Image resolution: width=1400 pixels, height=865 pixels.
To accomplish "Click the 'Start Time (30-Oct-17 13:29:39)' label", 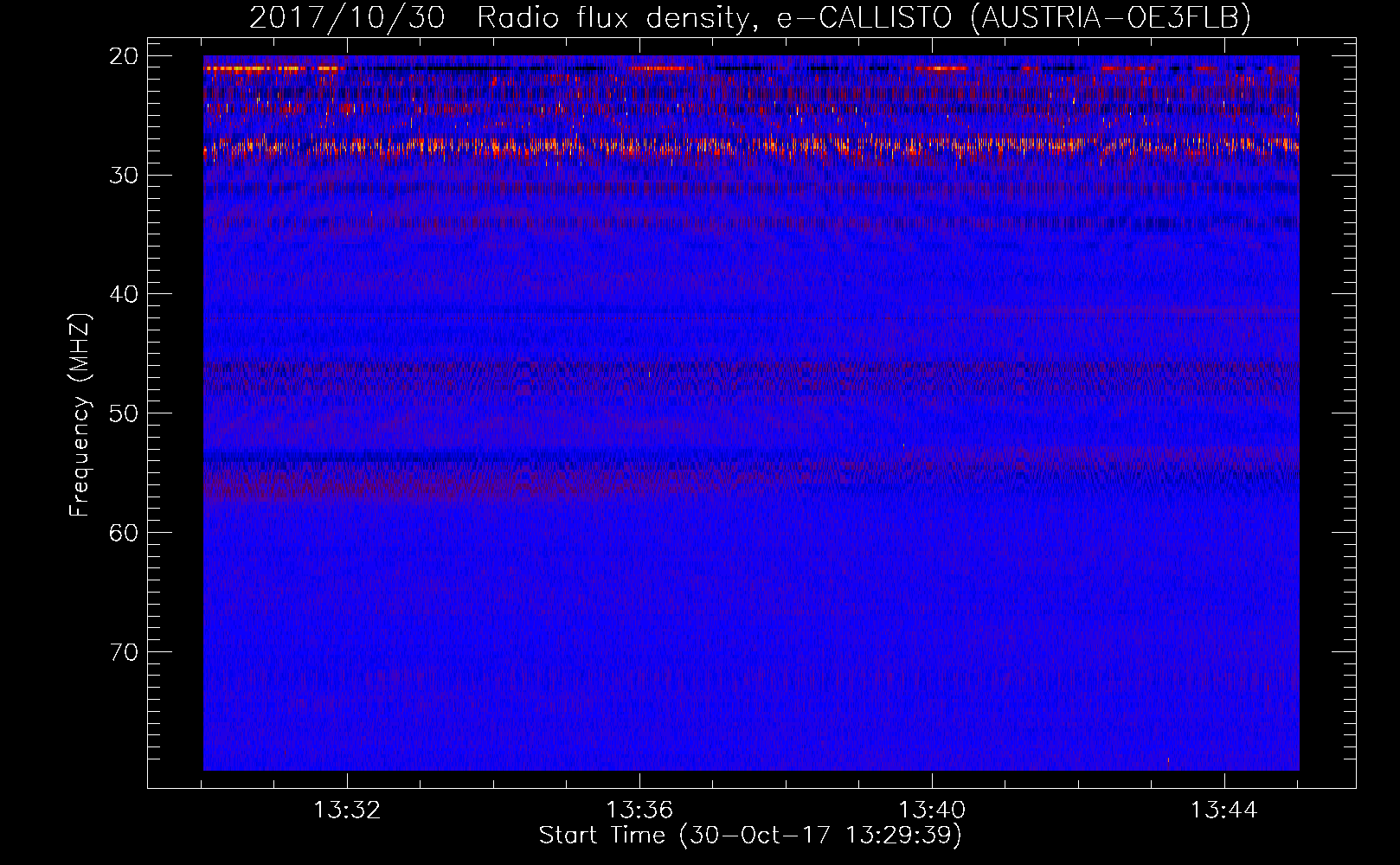I will (750, 836).
